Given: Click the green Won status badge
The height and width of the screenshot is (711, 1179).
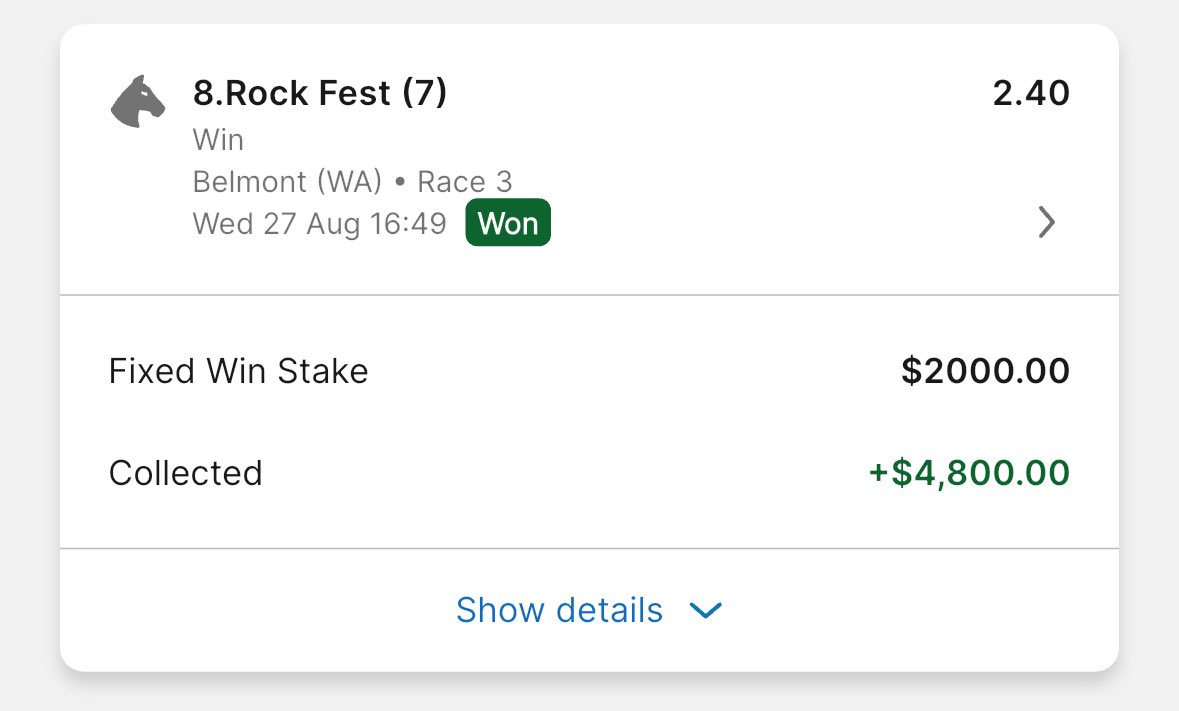Looking at the screenshot, I should point(508,223).
